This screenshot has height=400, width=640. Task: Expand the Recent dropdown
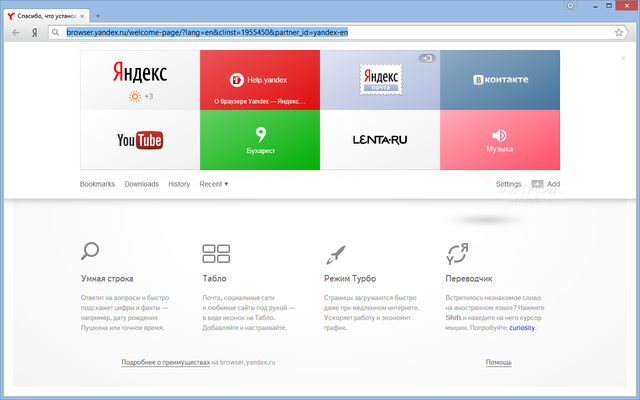click(213, 184)
